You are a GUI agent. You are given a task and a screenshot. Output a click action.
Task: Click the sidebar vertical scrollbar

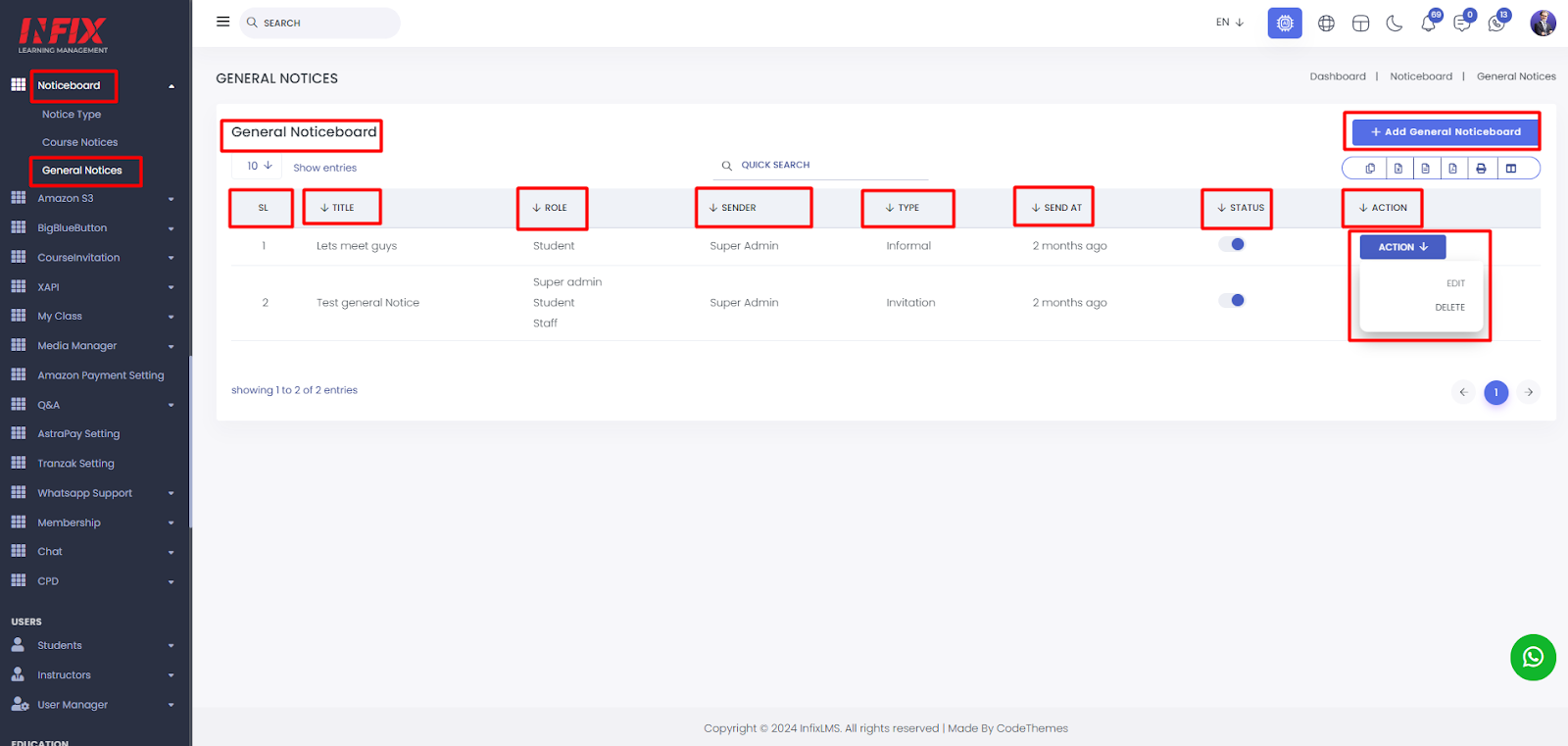pyautogui.click(x=190, y=441)
